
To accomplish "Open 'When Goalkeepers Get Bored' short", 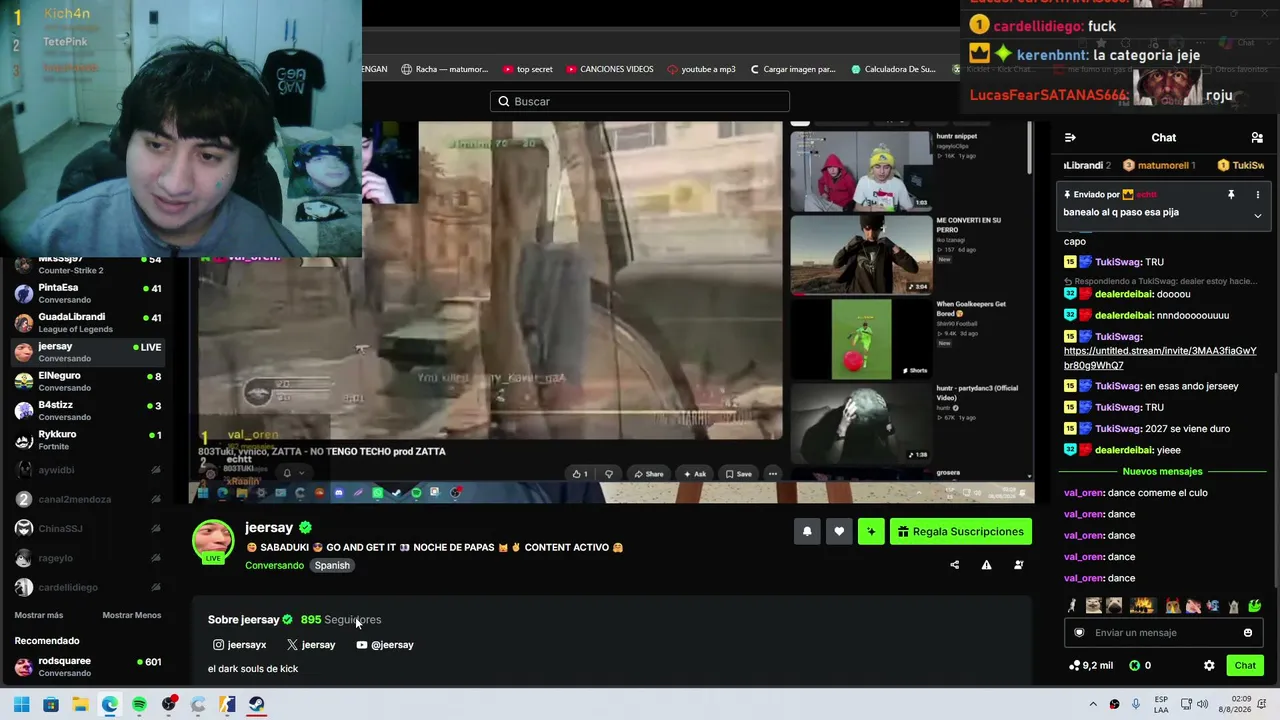I will point(861,339).
